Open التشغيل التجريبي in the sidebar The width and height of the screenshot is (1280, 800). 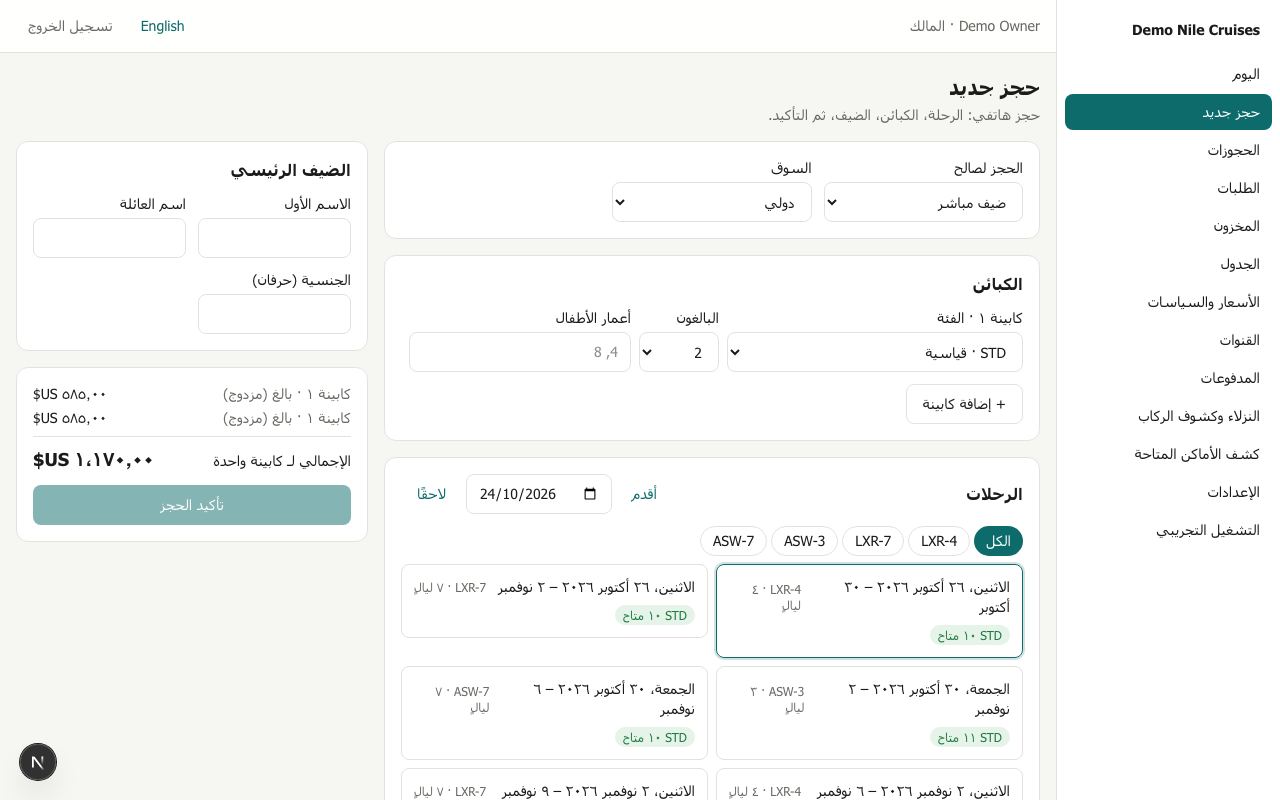(1168, 530)
